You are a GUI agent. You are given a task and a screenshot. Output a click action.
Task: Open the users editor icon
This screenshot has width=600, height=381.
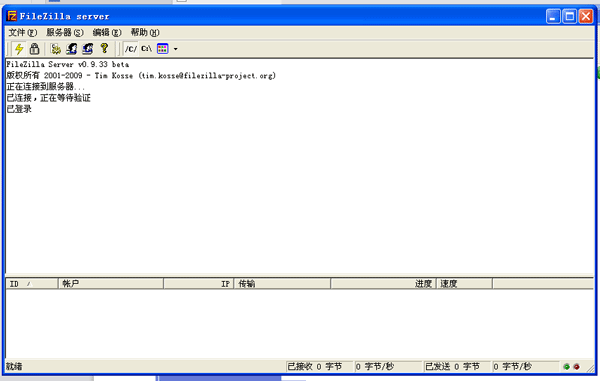(72, 49)
